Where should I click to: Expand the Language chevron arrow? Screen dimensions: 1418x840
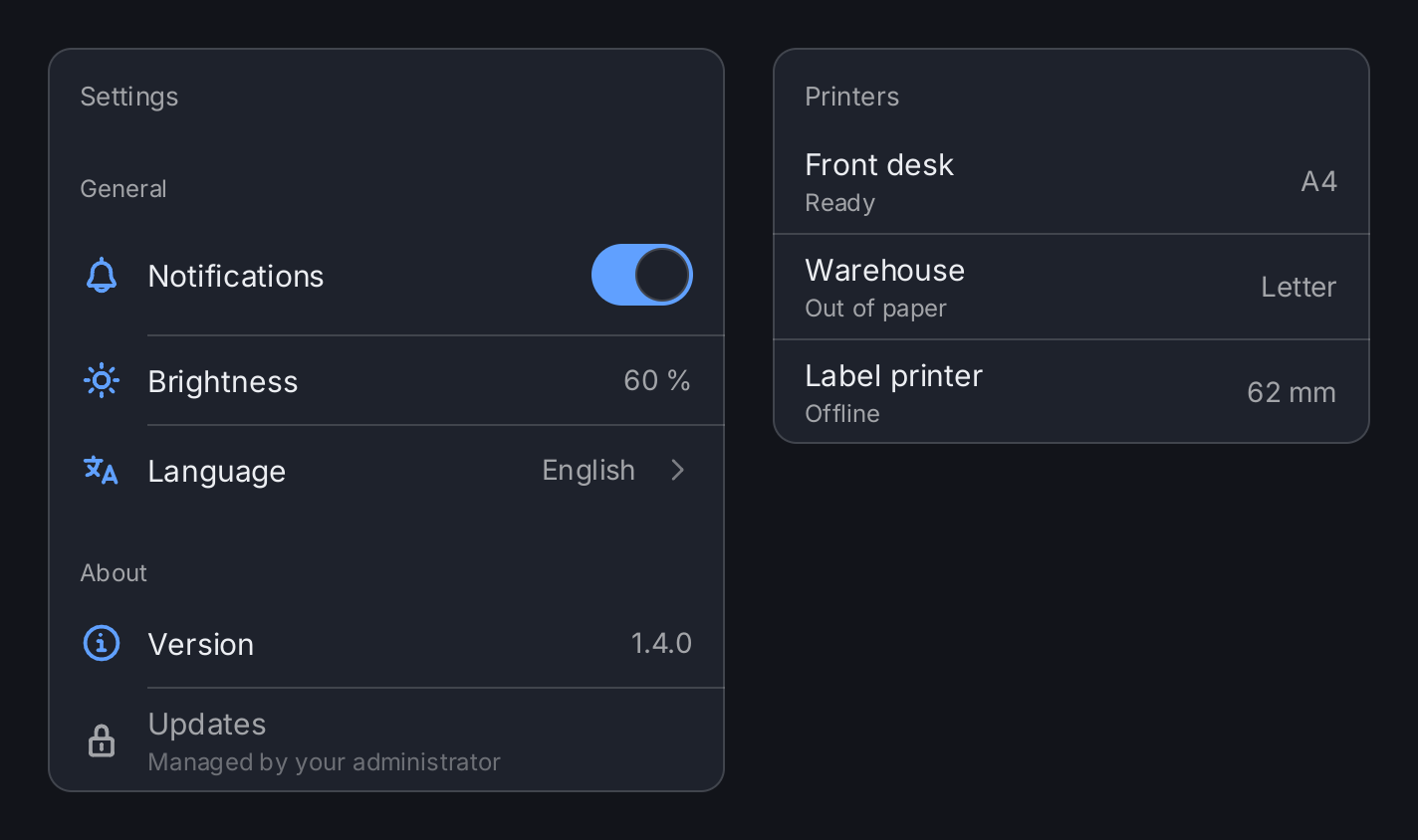[x=678, y=470]
